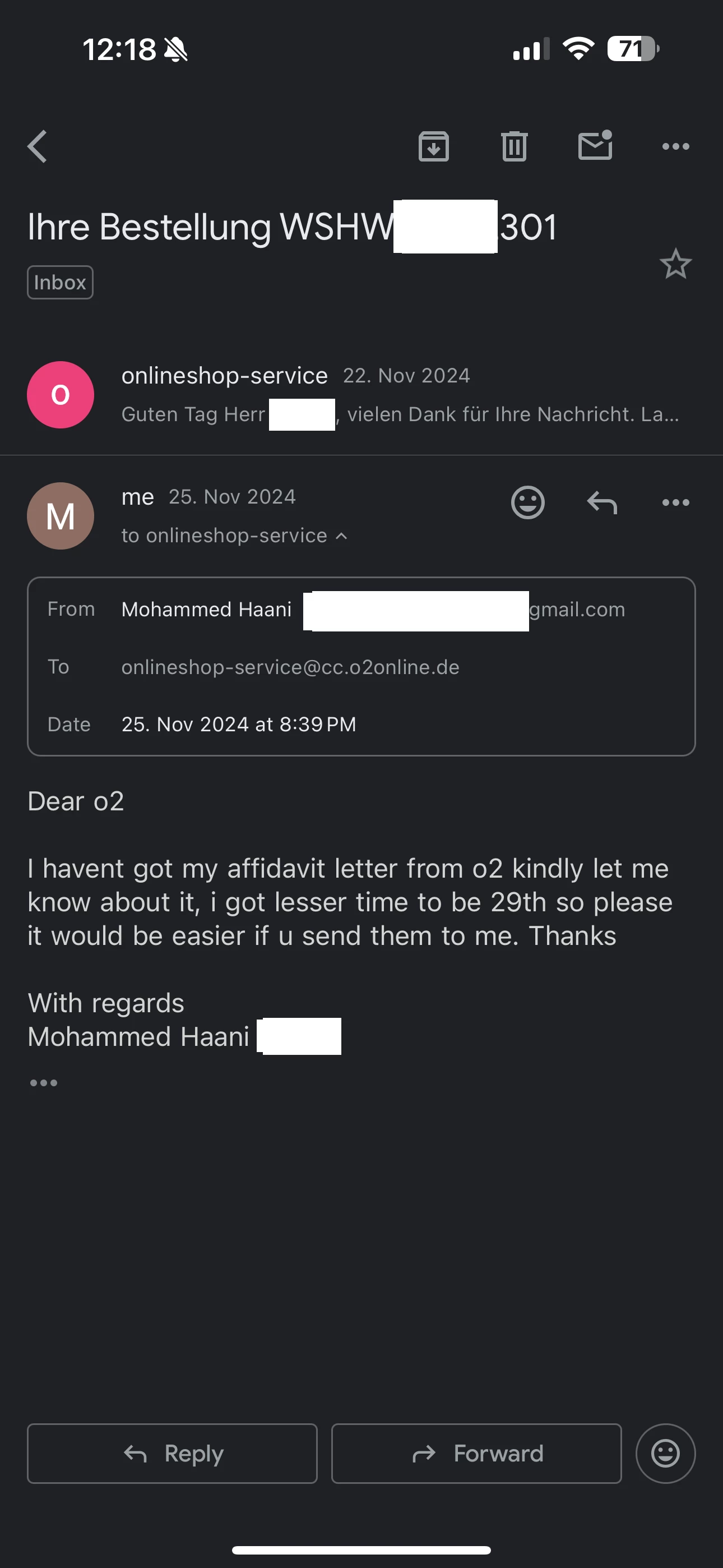
Task: Tap the iOS home indicator bar
Action: click(x=361, y=1549)
